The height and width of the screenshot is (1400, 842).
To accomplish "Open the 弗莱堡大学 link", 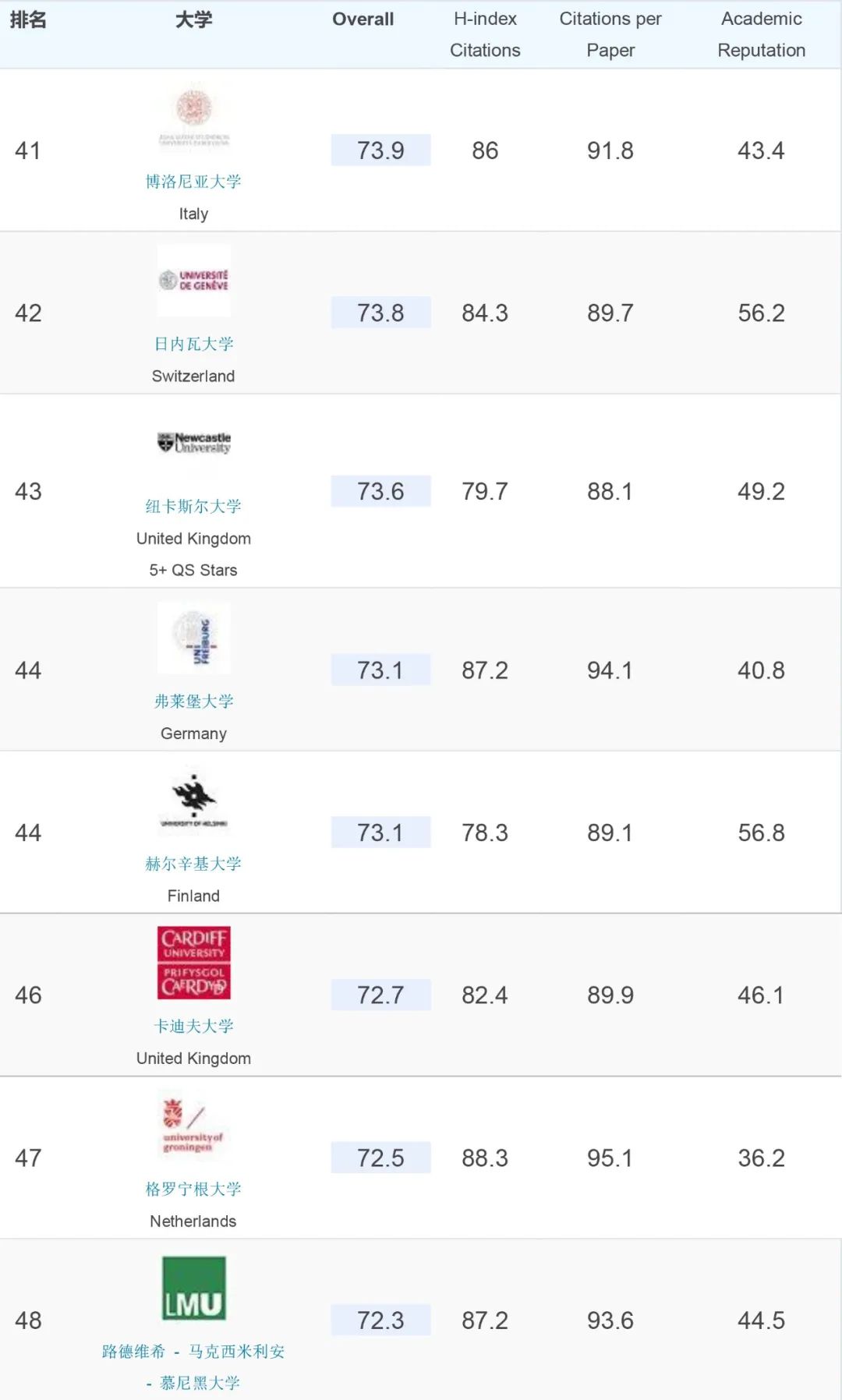I will coord(193,702).
